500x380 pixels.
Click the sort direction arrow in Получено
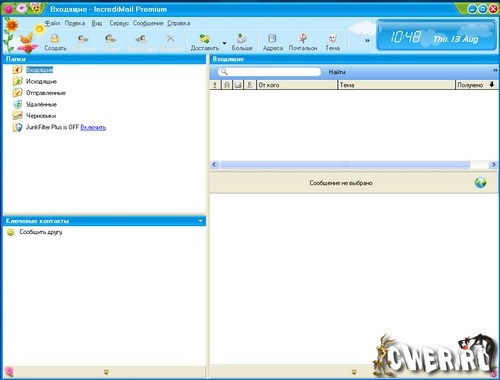[492, 85]
